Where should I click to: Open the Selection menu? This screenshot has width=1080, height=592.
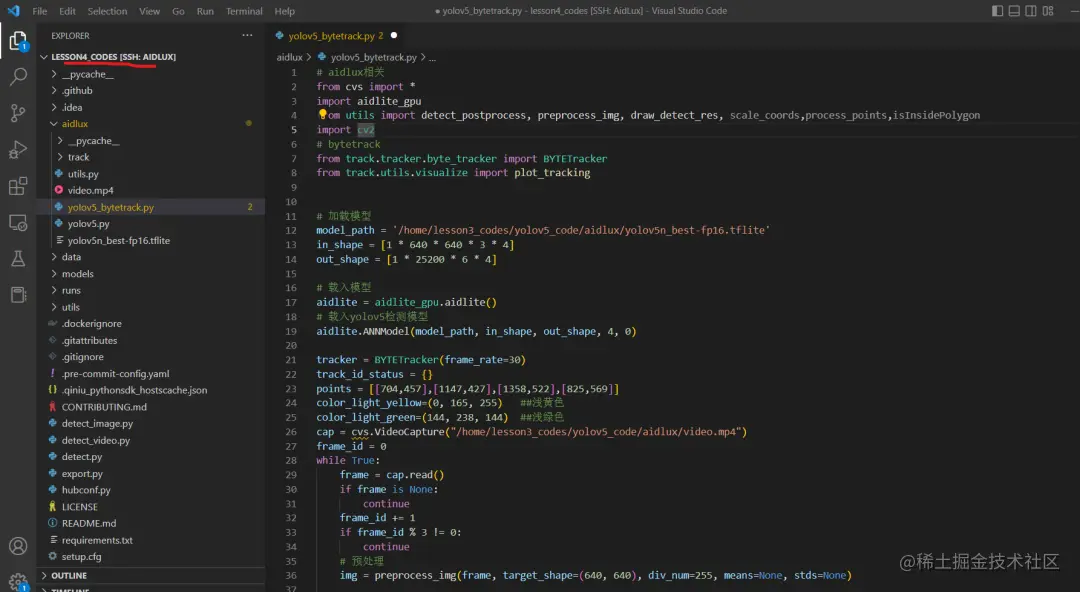click(107, 11)
